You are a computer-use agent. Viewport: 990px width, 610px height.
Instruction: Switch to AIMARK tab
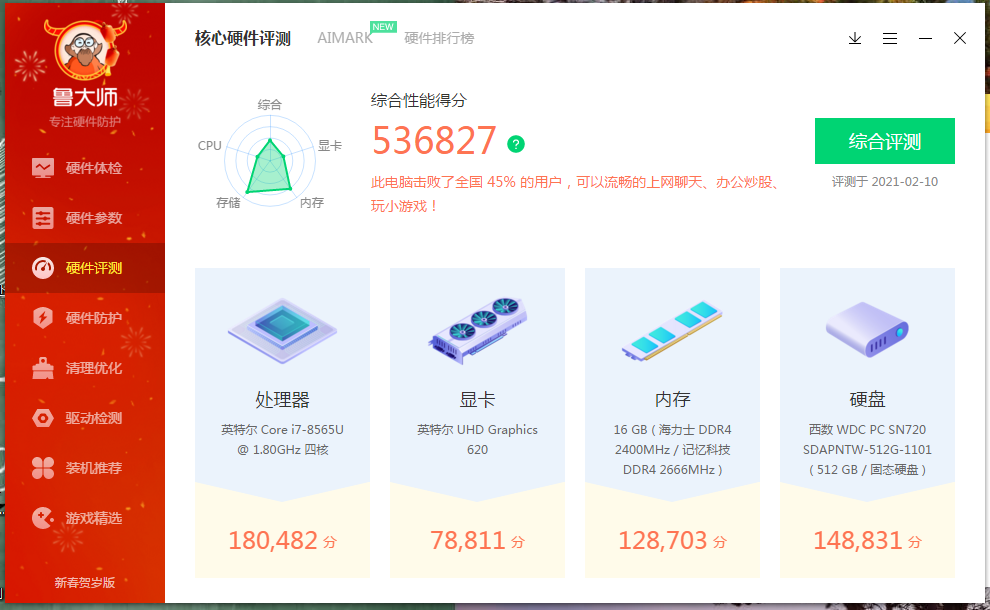coord(345,39)
